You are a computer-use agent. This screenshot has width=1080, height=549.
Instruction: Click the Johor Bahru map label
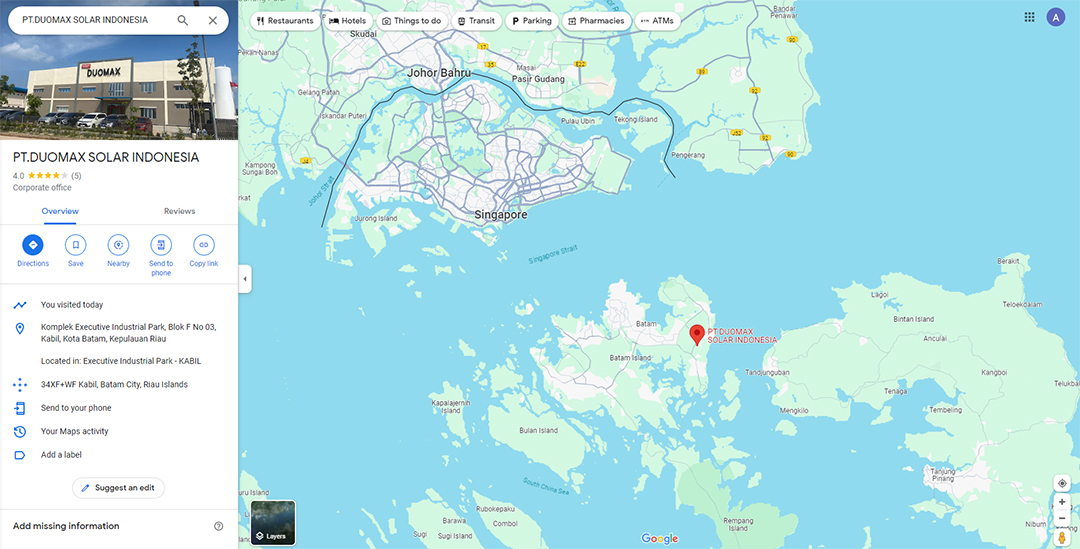tap(439, 72)
